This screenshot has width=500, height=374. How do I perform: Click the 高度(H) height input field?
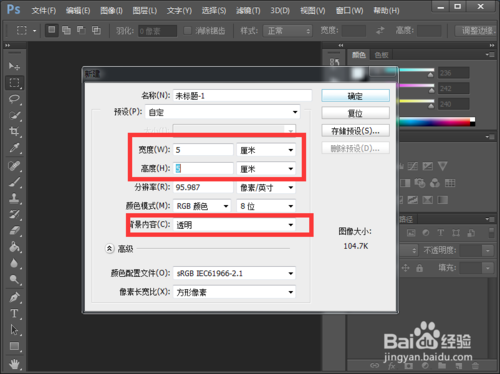pyautogui.click(x=203, y=169)
